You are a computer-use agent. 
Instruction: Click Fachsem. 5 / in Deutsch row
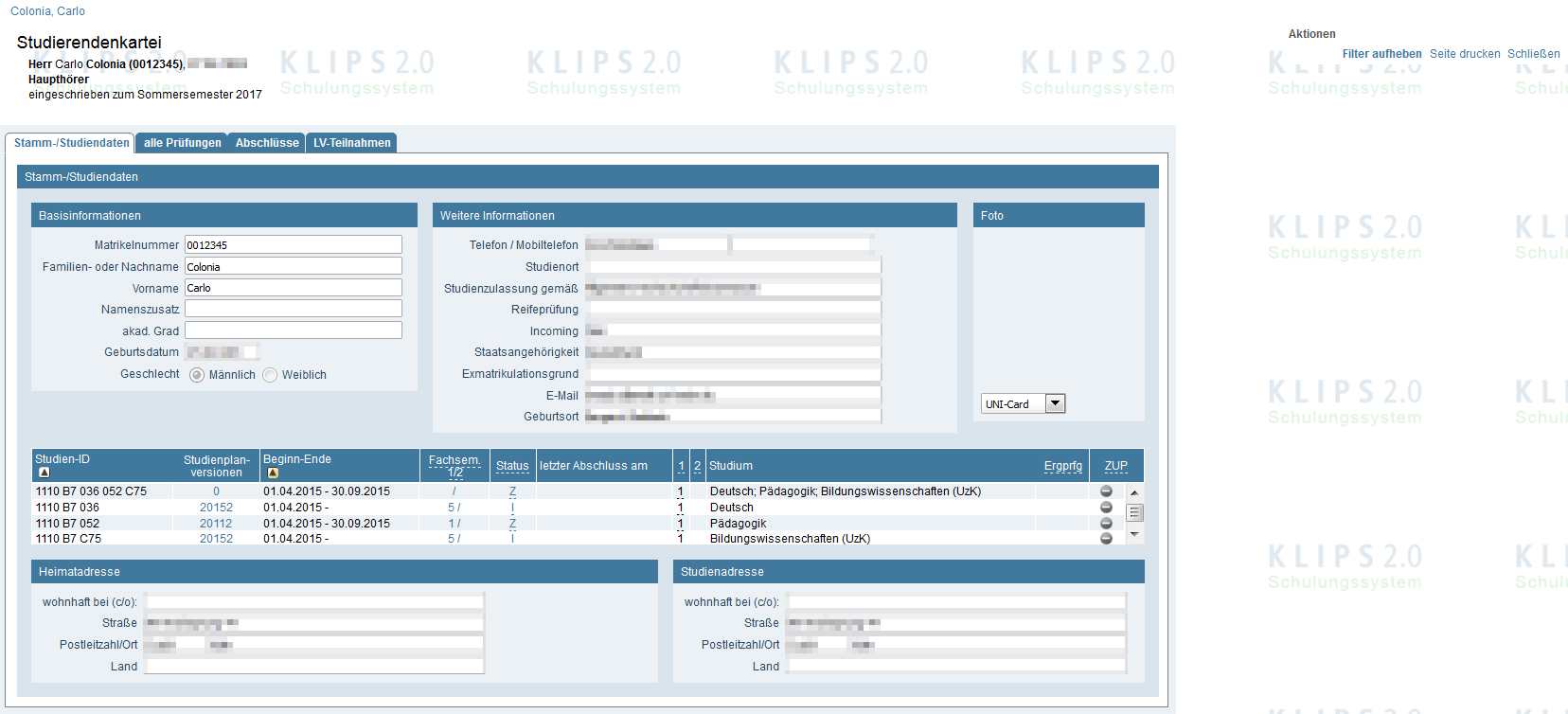(454, 508)
